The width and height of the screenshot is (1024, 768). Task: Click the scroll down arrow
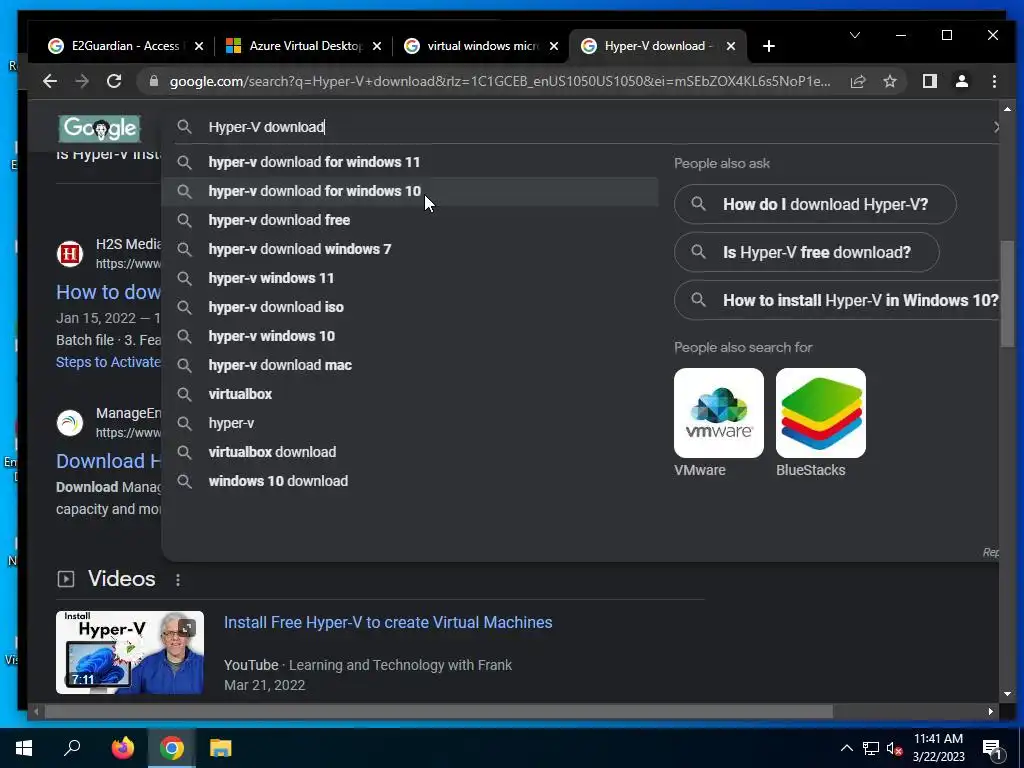pyautogui.click(x=1007, y=694)
